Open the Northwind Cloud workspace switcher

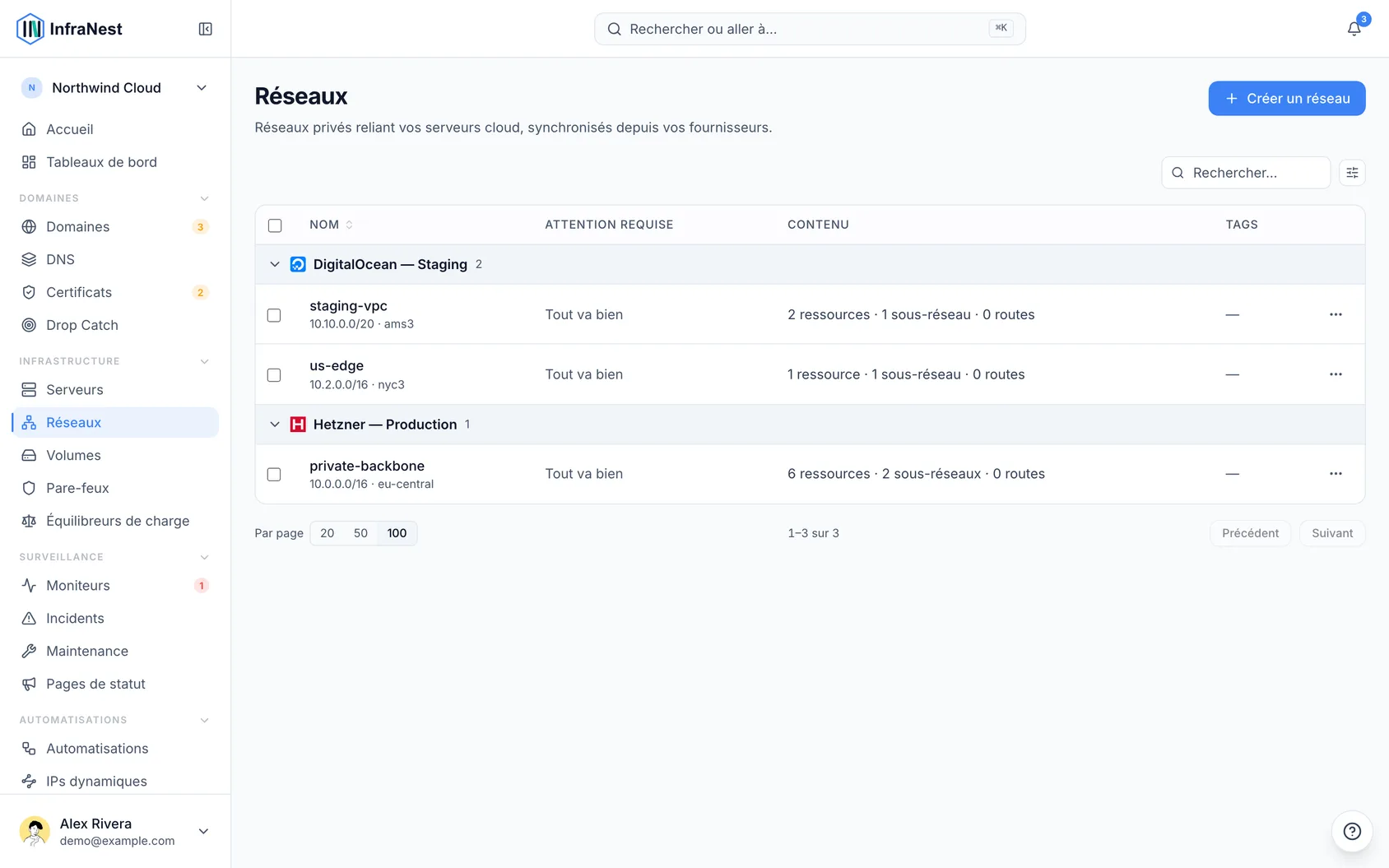pos(115,88)
